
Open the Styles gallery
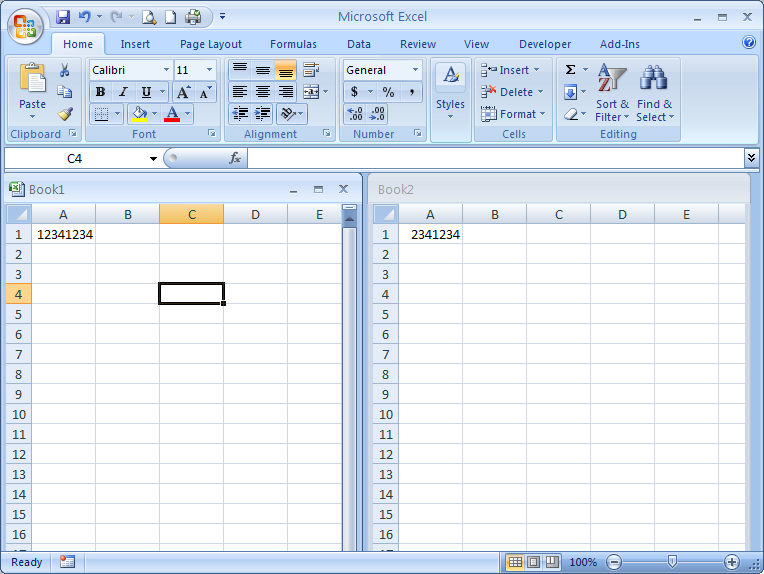point(450,93)
